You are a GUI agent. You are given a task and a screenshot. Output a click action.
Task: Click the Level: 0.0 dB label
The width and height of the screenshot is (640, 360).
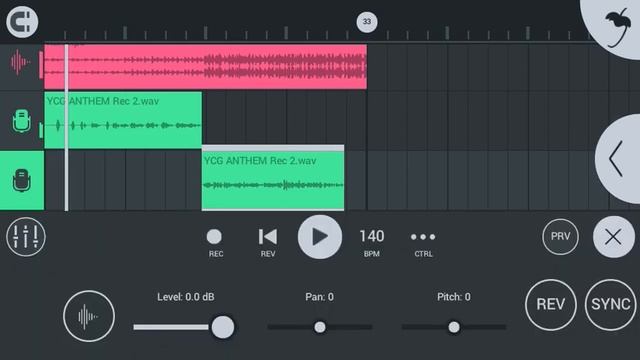coord(186,297)
